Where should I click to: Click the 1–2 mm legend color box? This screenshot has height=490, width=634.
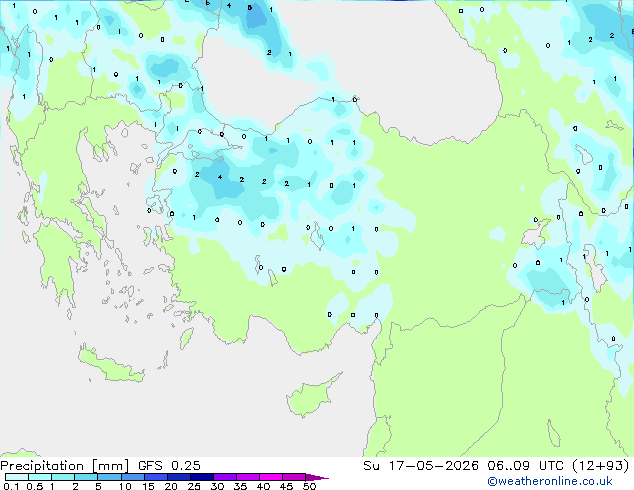click(63, 477)
